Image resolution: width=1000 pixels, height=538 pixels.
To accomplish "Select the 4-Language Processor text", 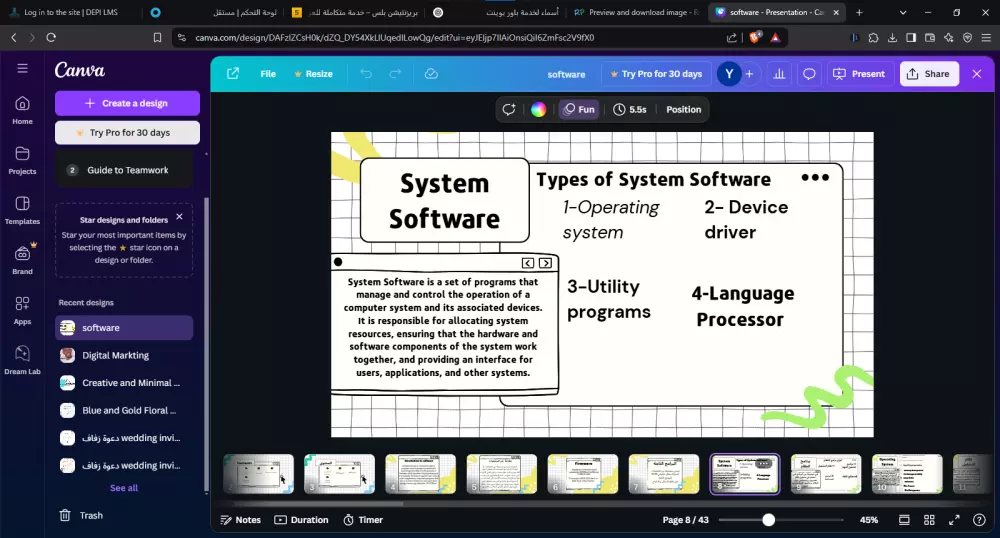I will tap(742, 307).
